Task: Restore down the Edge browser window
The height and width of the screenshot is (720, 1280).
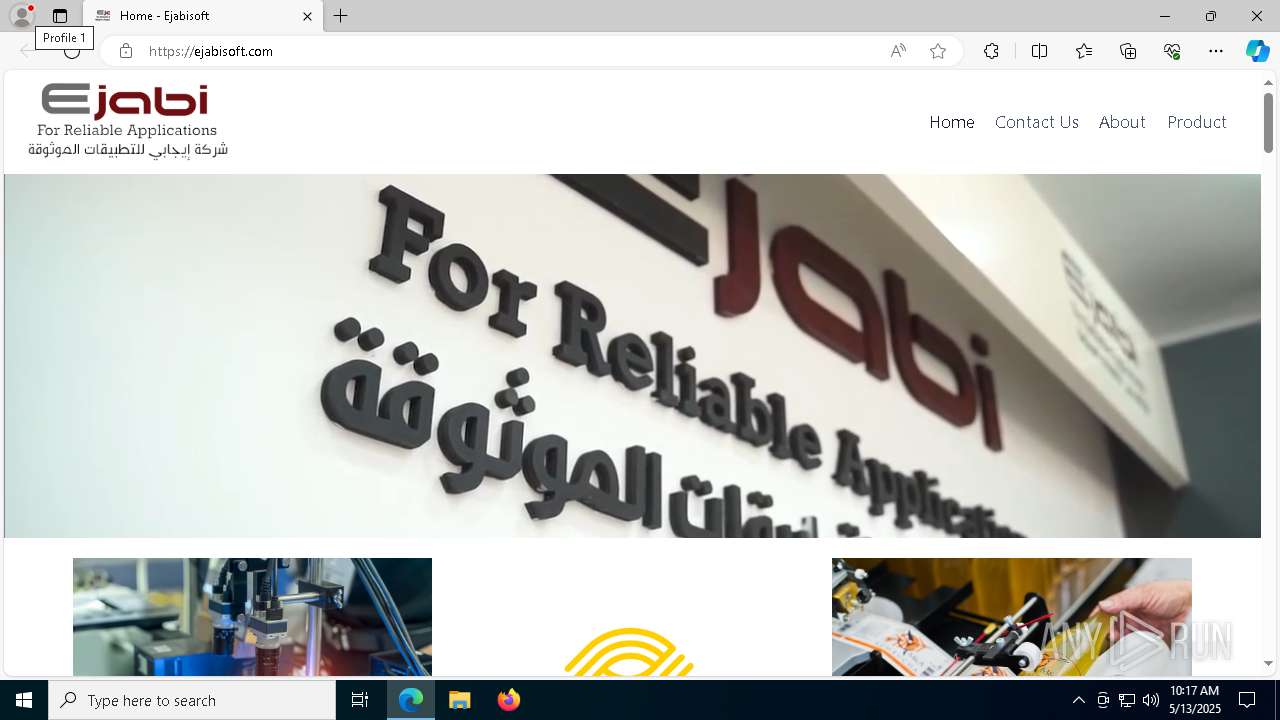Action: pyautogui.click(x=1211, y=16)
